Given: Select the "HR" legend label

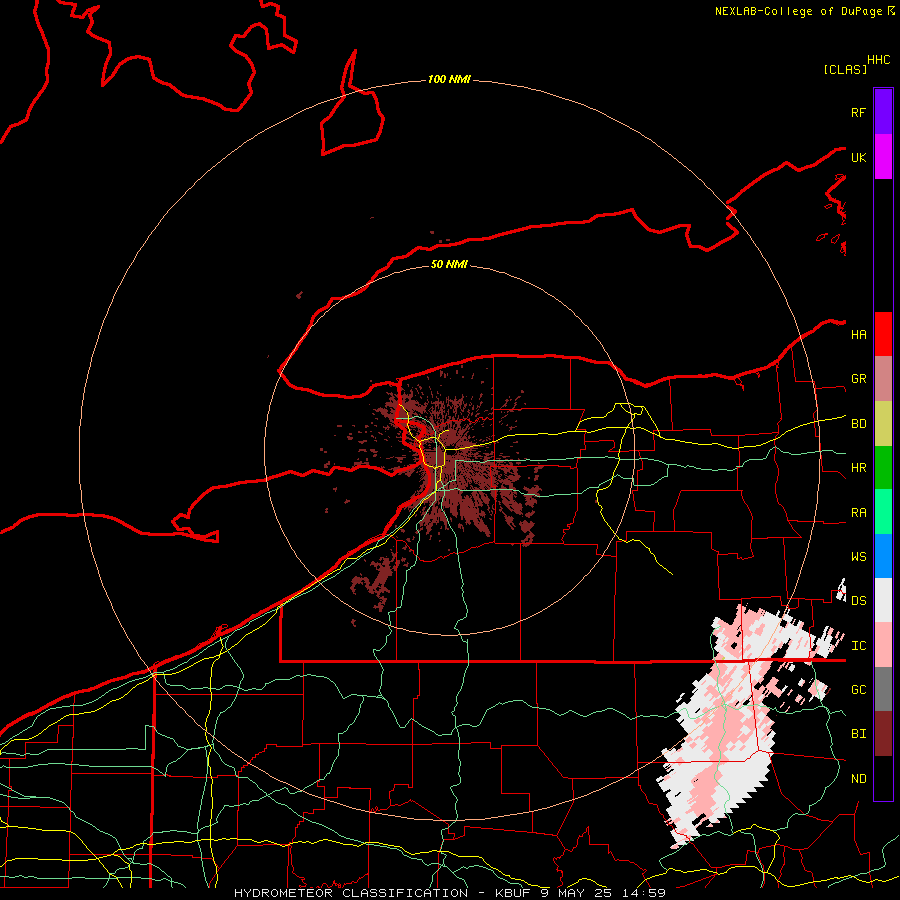Looking at the screenshot, I should pos(858,468).
